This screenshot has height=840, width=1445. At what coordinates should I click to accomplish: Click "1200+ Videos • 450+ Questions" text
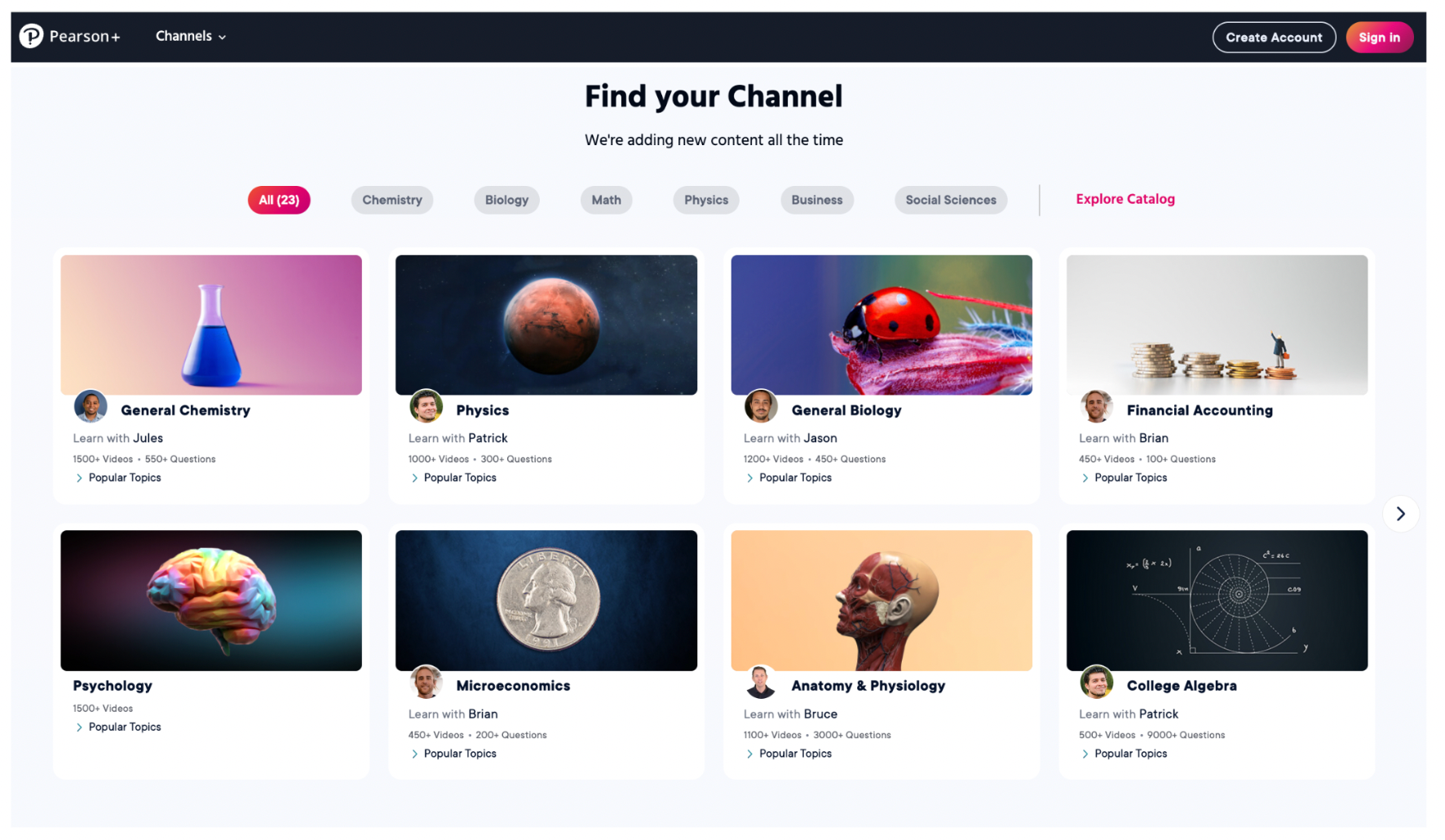815,459
